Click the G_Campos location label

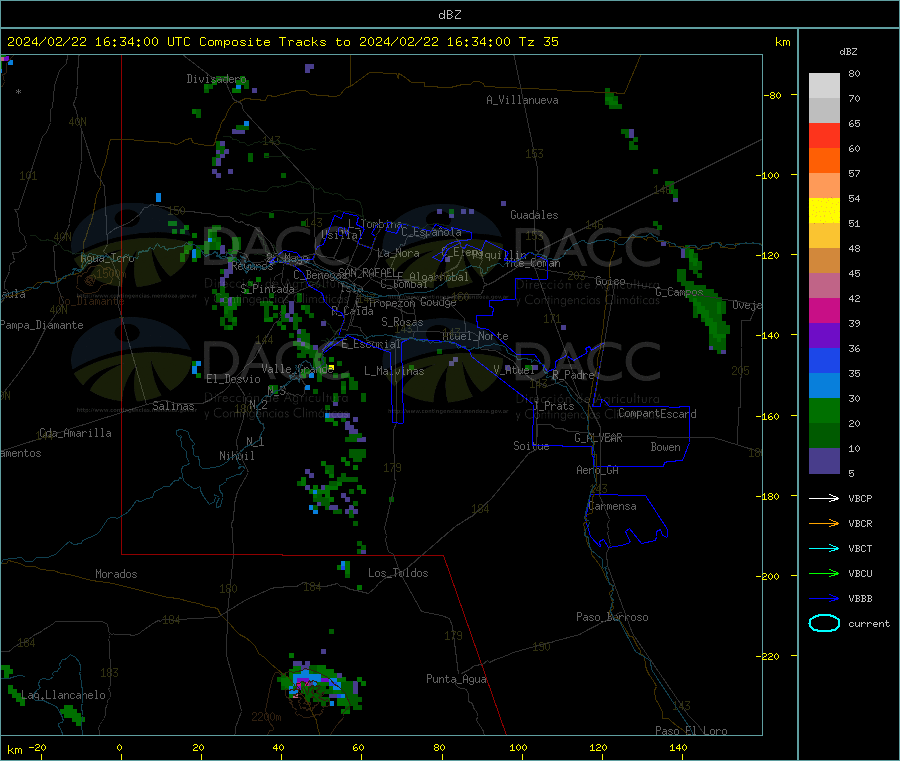point(680,292)
